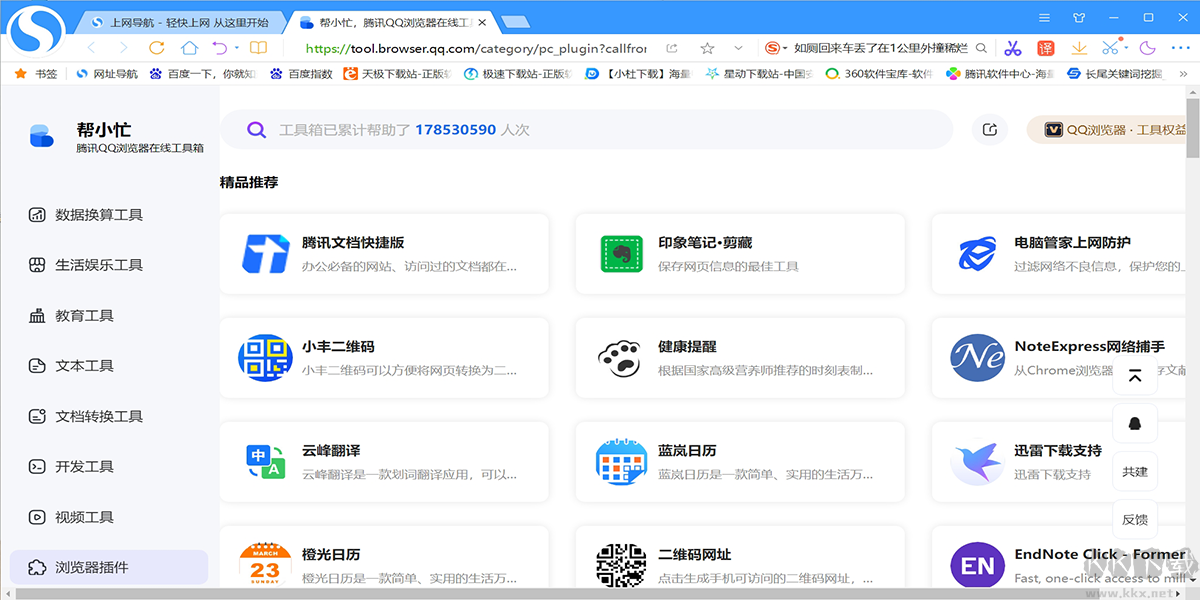1200x600 pixels.
Task: Click the 腾讯文档快捷版 card icon
Action: pos(266,254)
